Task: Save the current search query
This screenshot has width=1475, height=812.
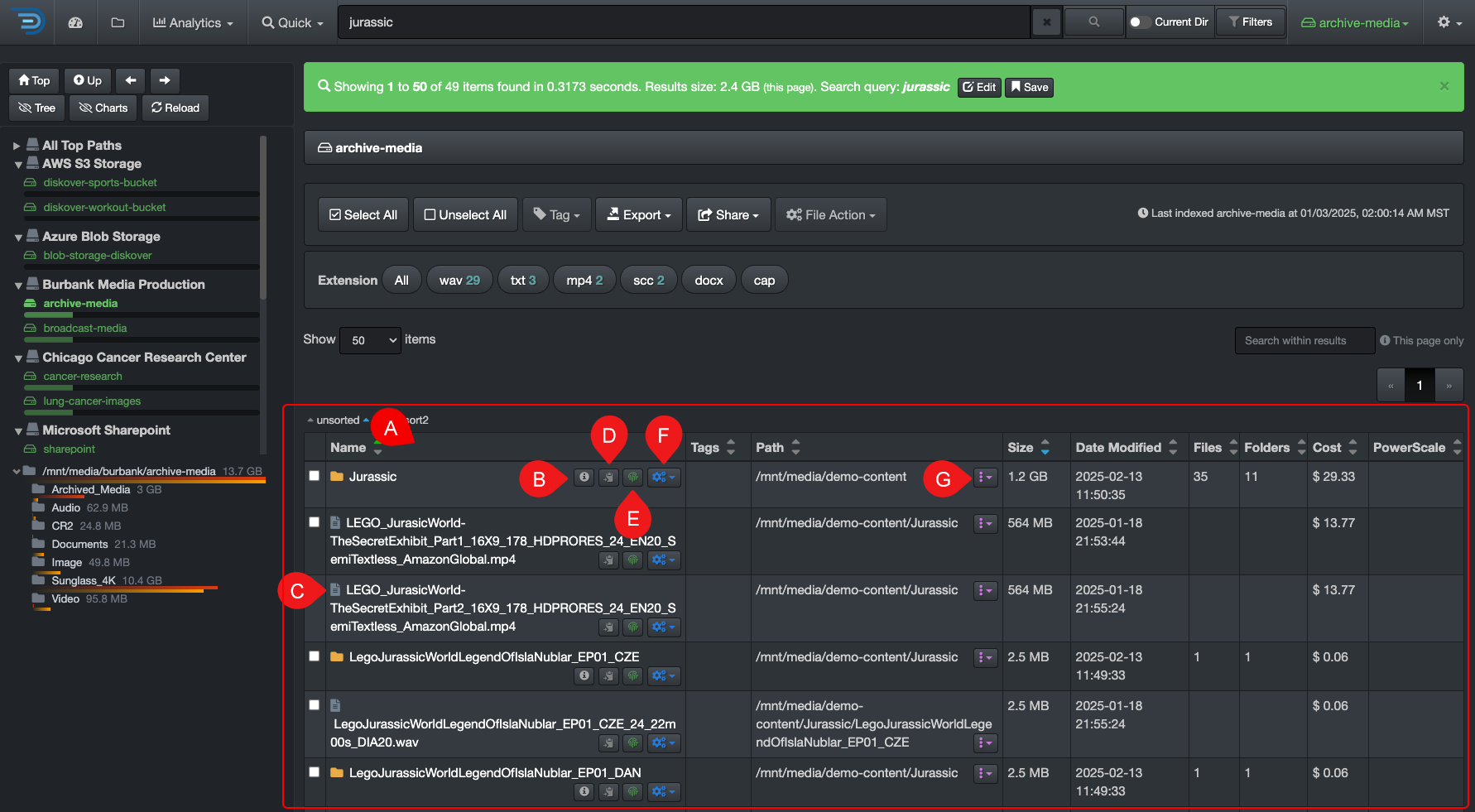Action: 1029,87
